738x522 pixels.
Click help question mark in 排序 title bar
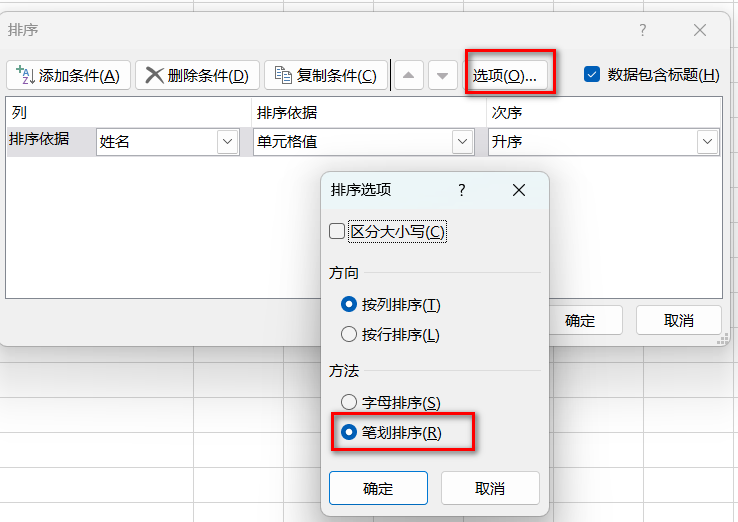click(x=643, y=30)
